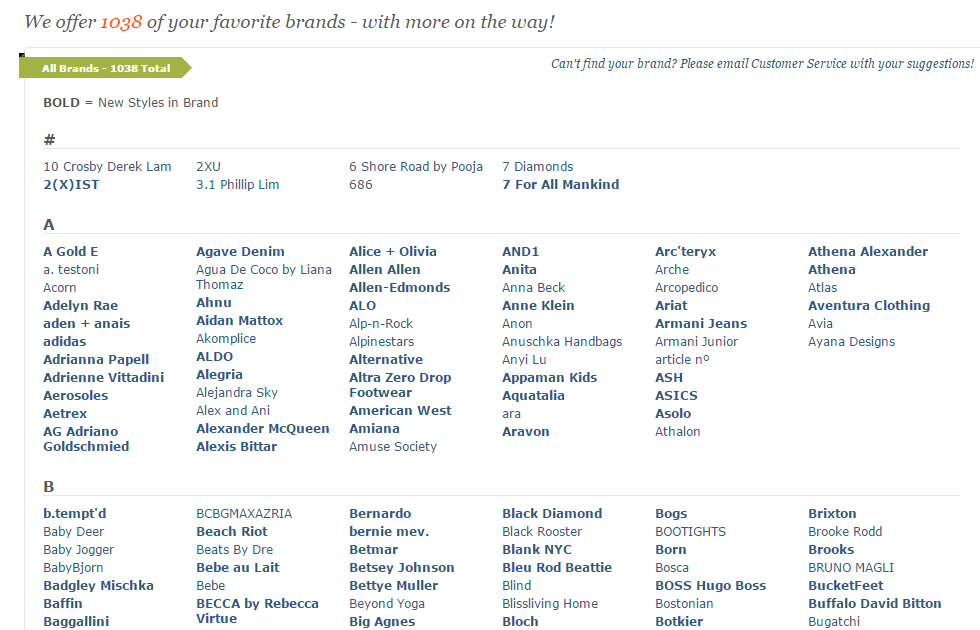Open the 10 Crosby Derek Lam link

[107, 167]
